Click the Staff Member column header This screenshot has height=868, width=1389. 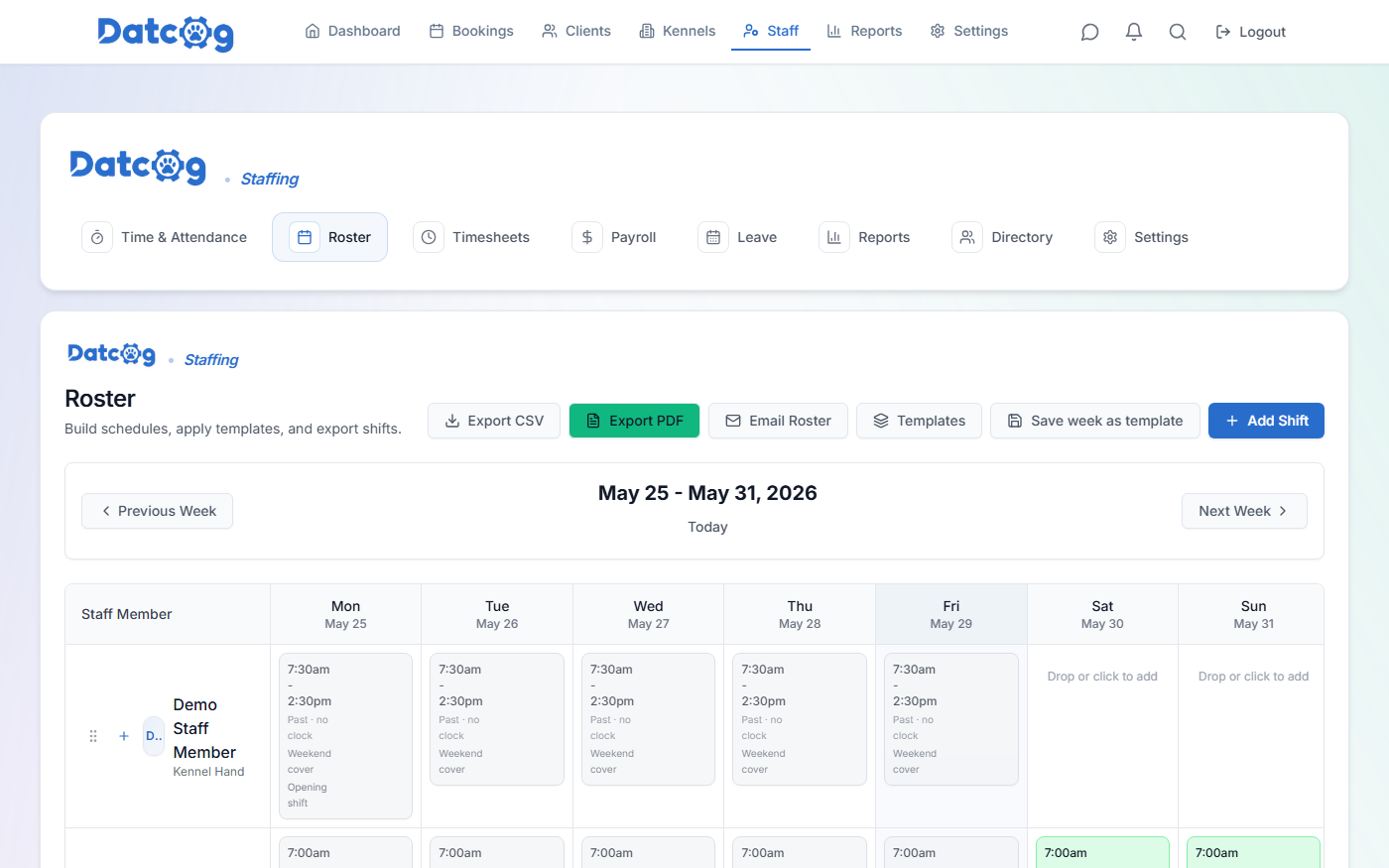click(168, 614)
